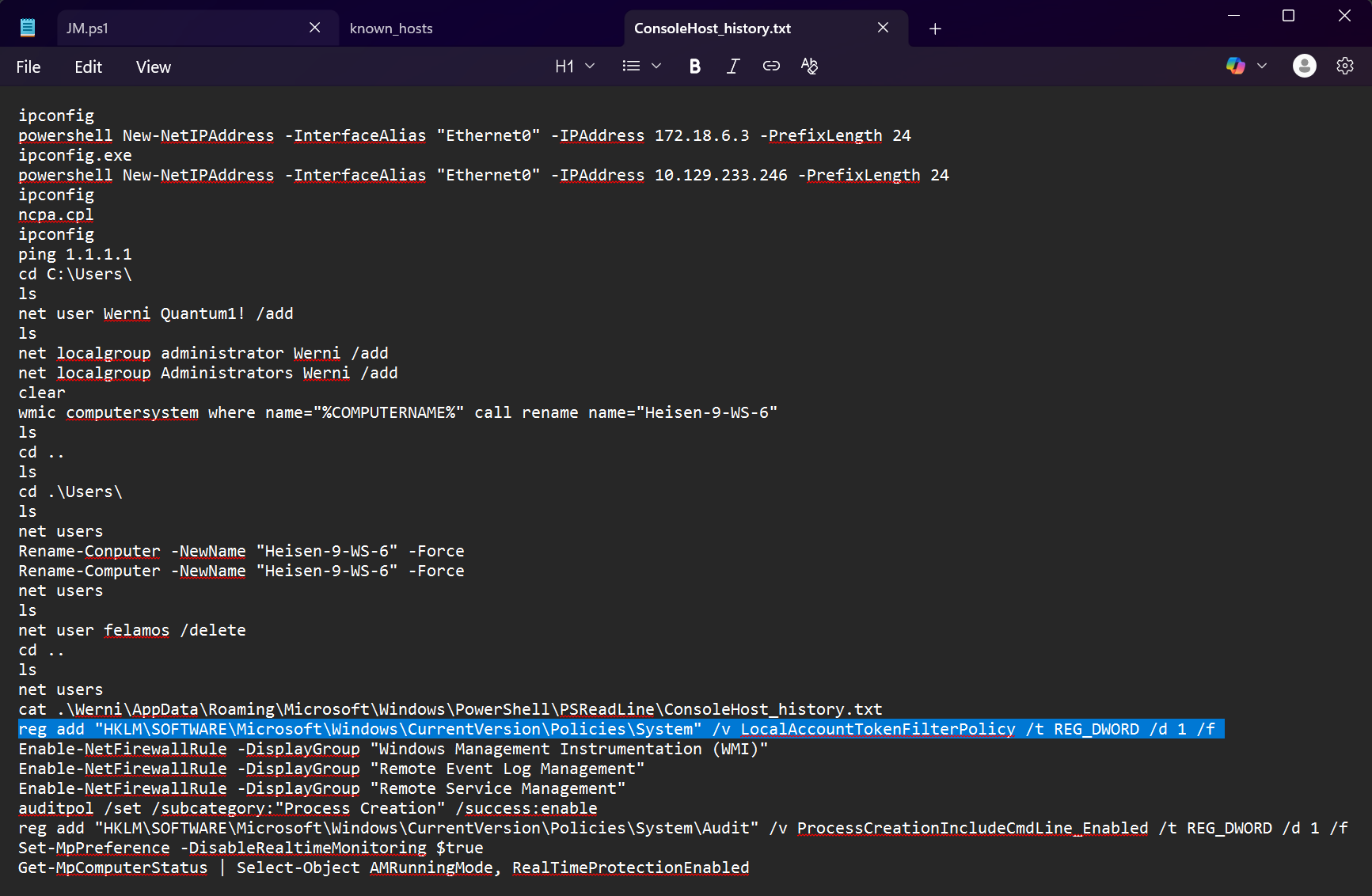The image size is (1372, 896).
Task: Open Notepad settings via the gear icon
Action: click(x=1344, y=66)
